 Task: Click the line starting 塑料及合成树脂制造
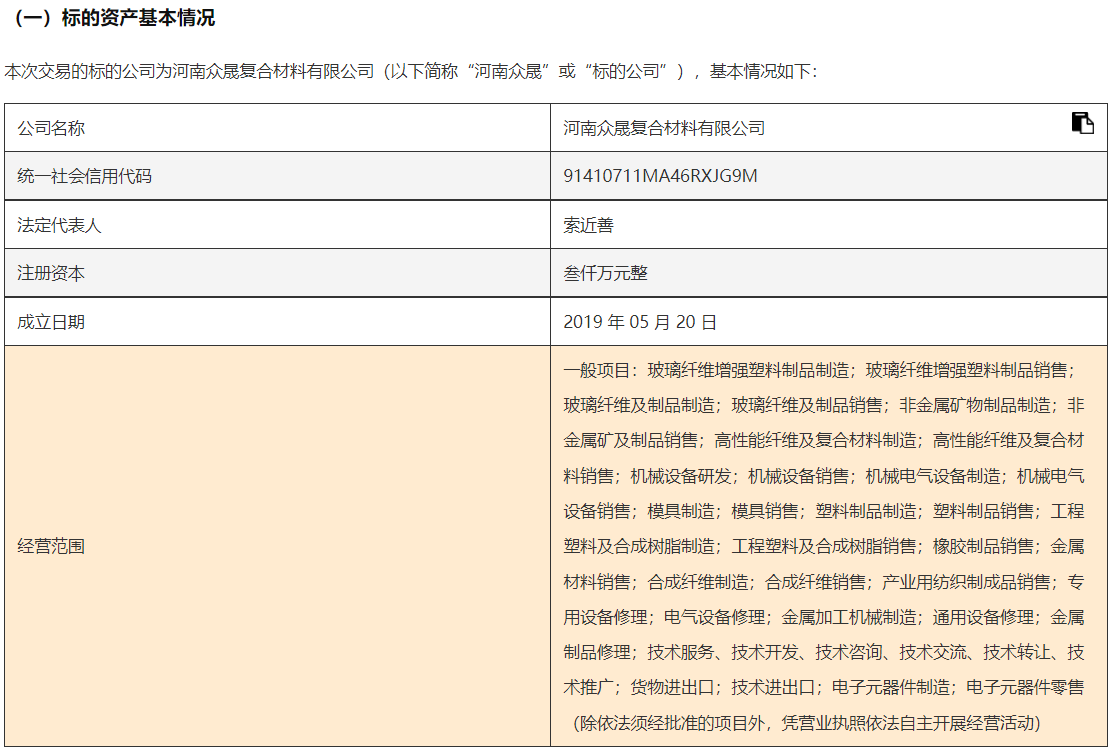coord(824,547)
